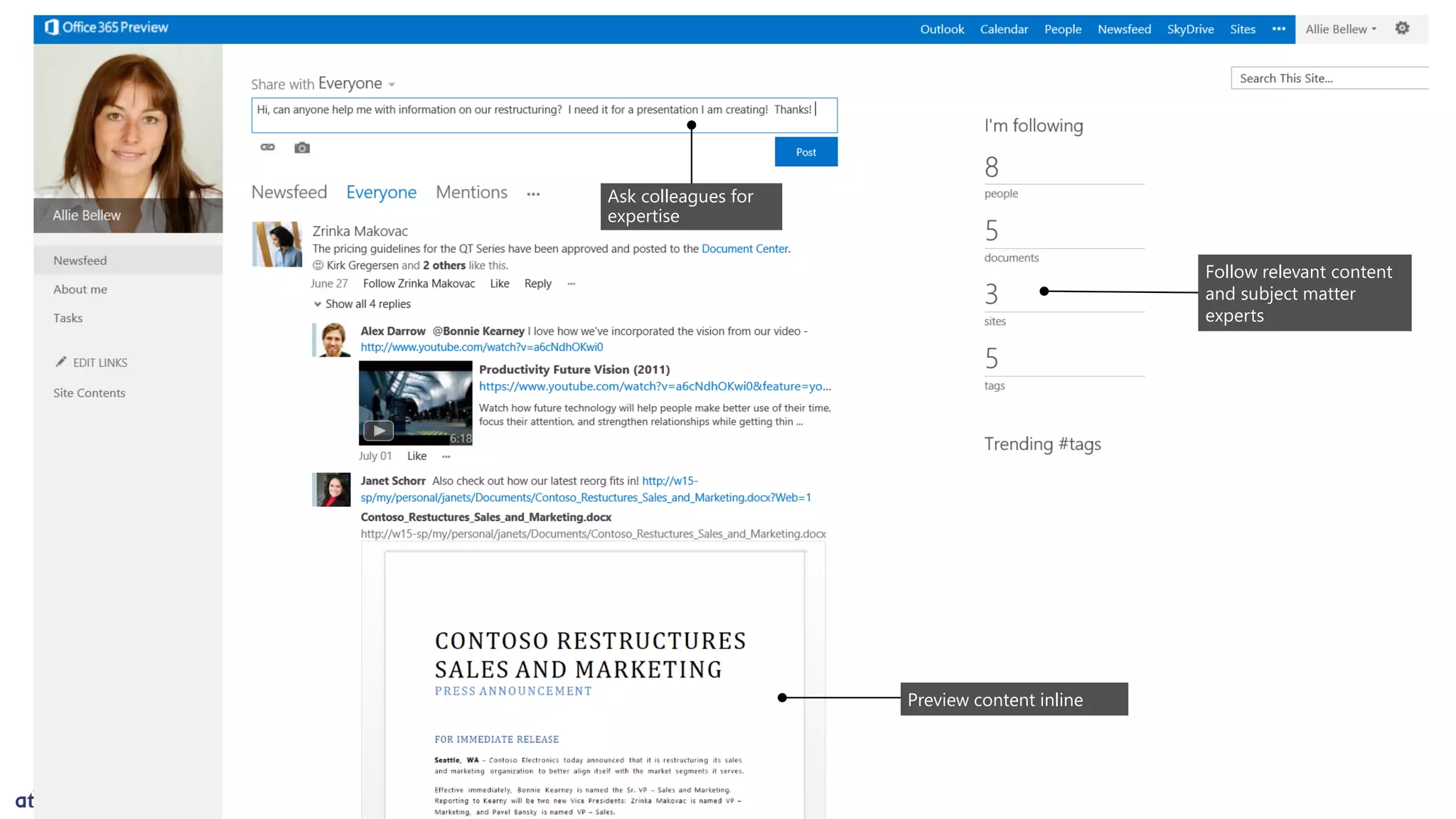Reply to Zrinka Makovac's post
The height and width of the screenshot is (819, 1456).
pyautogui.click(x=537, y=284)
